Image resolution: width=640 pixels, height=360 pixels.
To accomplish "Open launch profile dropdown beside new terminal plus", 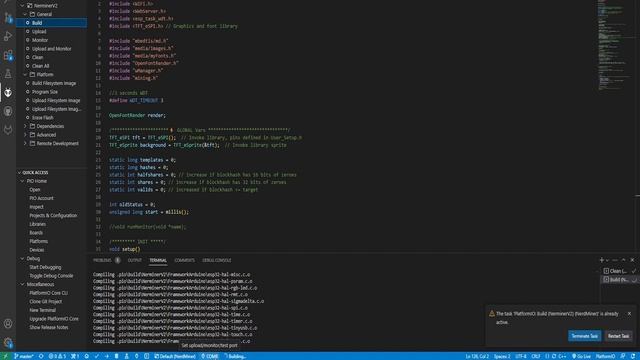I will pos(607,260).
